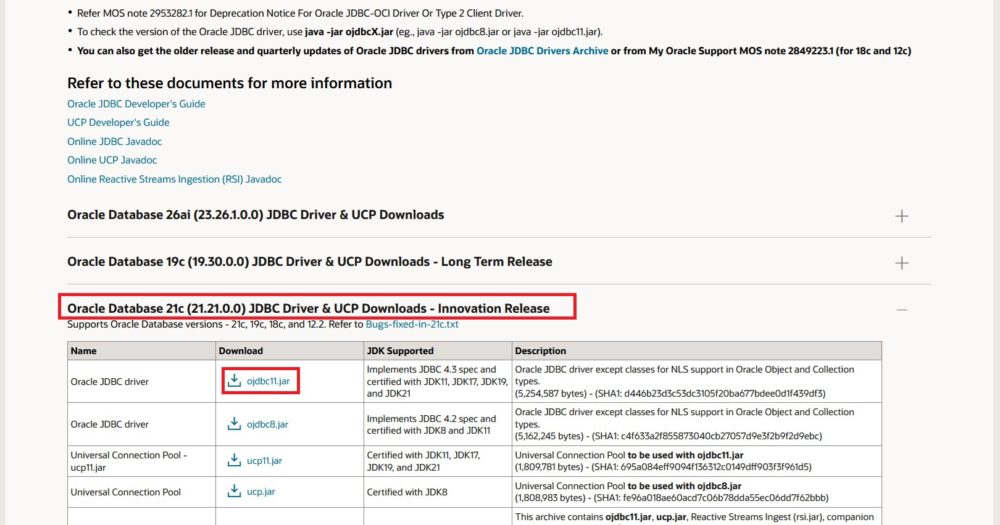Collapse the Oracle Database 21c section minus icon
The image size is (1000, 525).
(x=902, y=309)
